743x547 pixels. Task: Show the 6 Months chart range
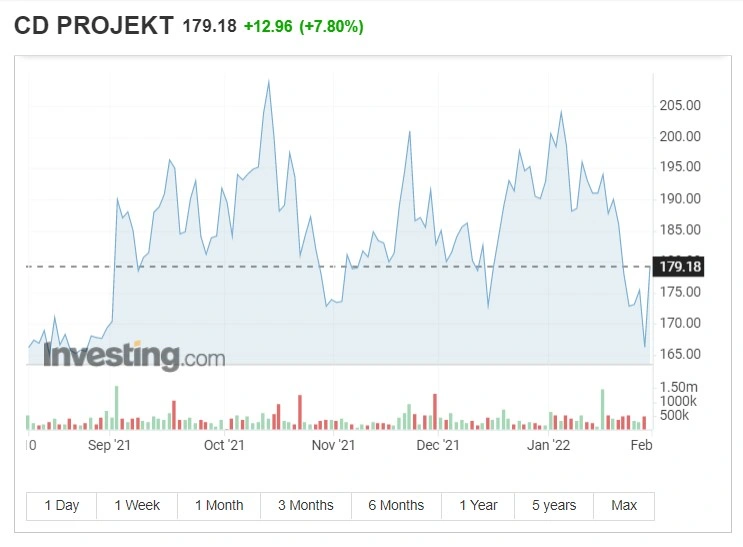(396, 506)
